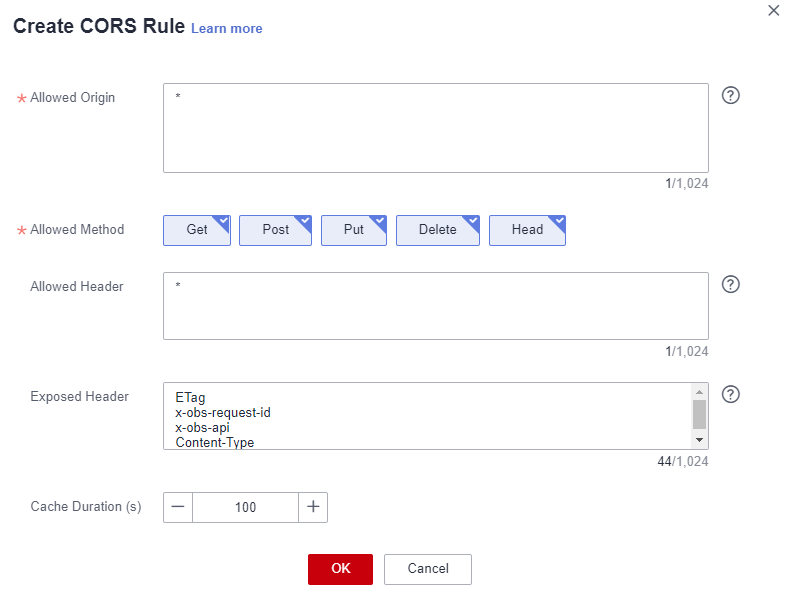Click help icon beside Allowed Header

click(730, 285)
